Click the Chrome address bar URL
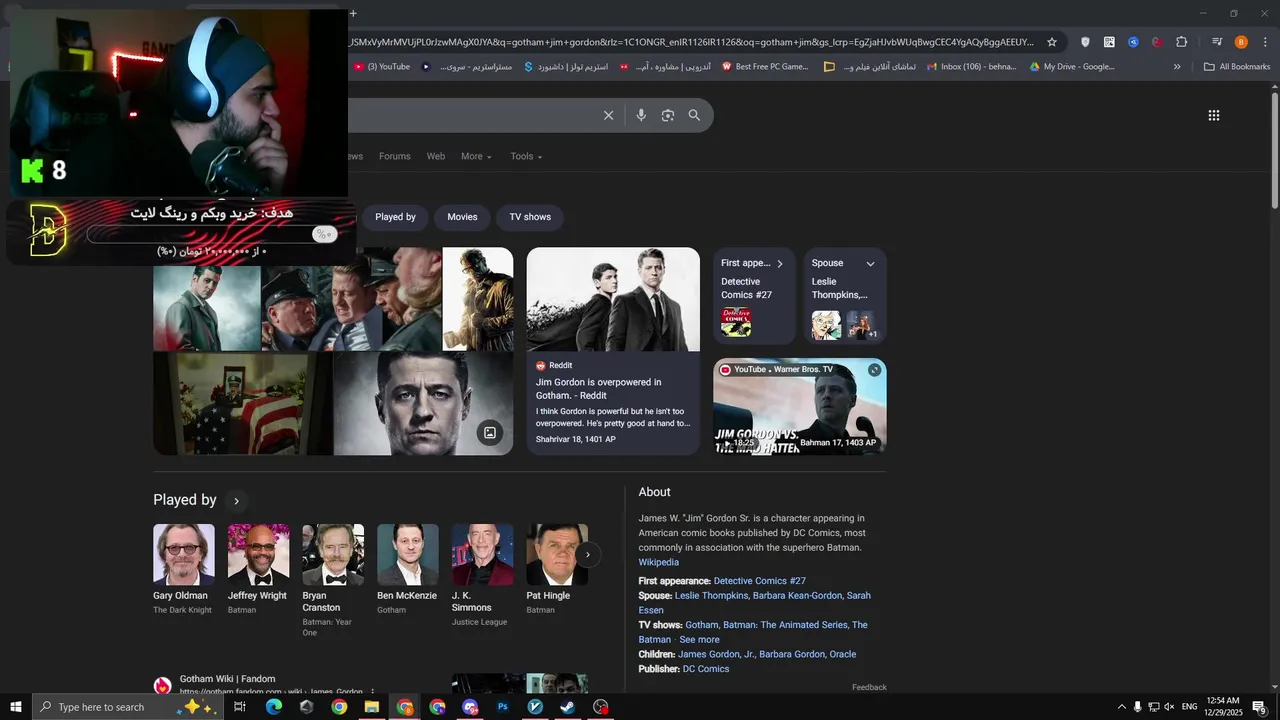The height and width of the screenshot is (720, 1280). pos(690,42)
